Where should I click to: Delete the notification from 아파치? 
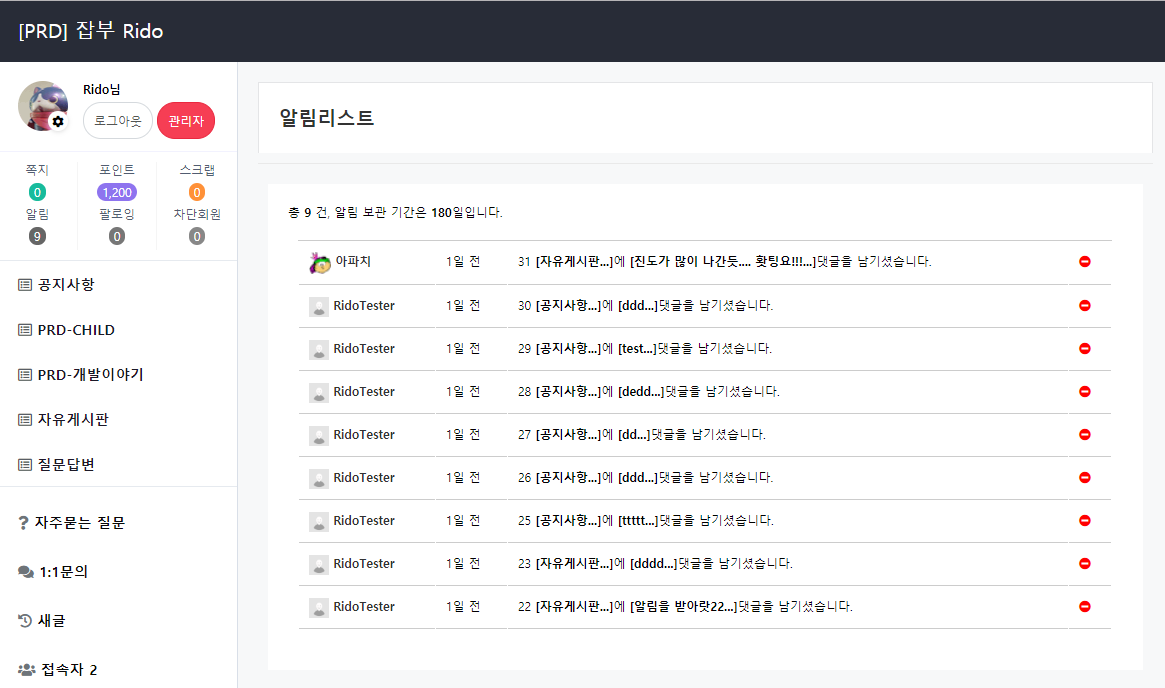[x=1085, y=262]
